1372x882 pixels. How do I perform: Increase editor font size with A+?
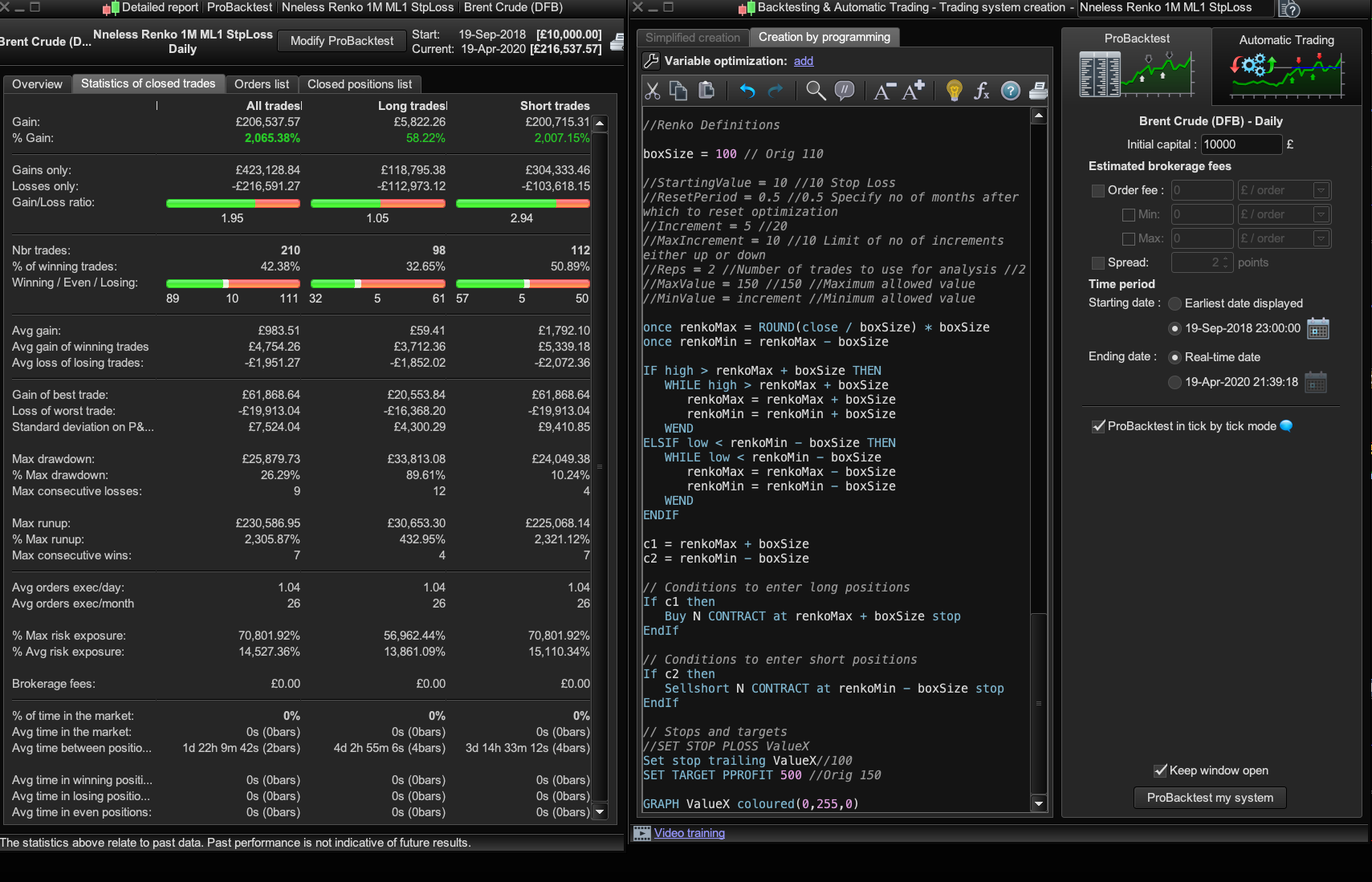click(914, 91)
